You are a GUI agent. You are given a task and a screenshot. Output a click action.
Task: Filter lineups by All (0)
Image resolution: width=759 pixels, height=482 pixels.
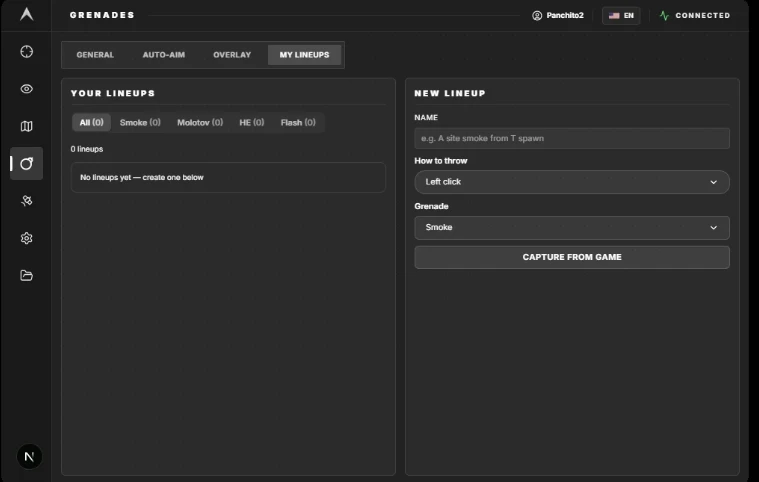91,122
